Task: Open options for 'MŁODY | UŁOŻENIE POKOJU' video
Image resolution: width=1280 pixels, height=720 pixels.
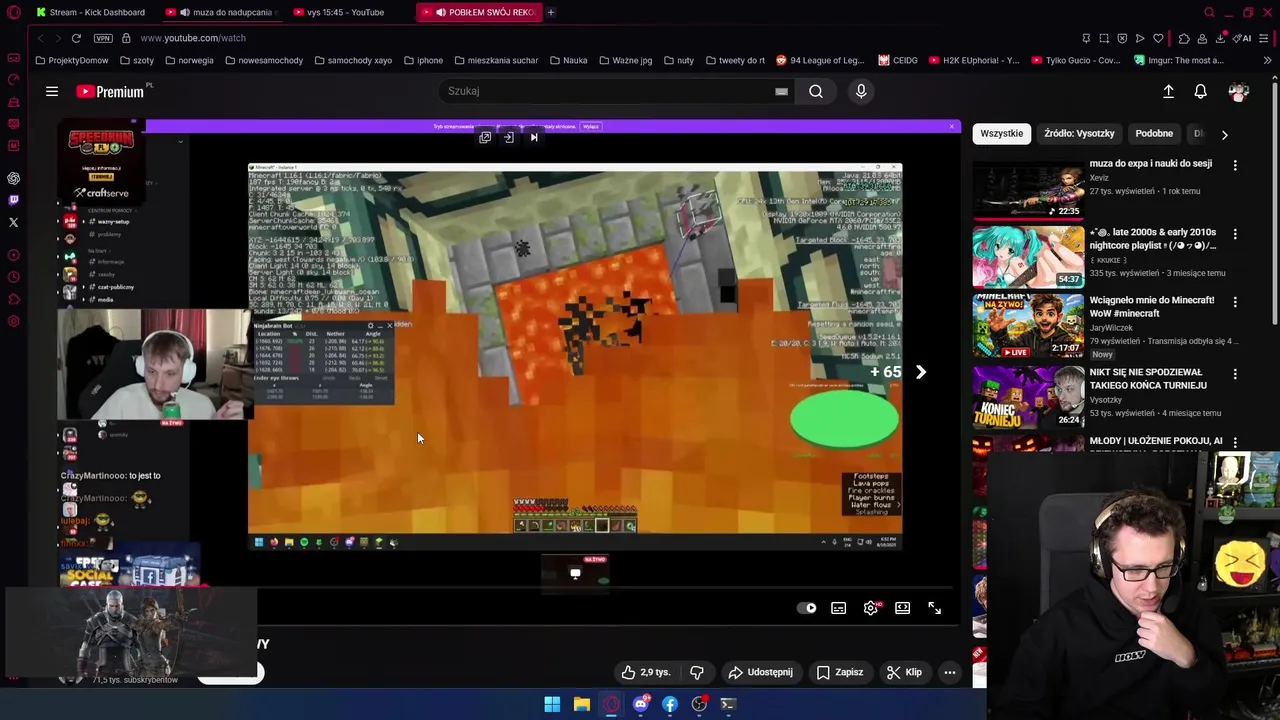Action: pos(1235,442)
